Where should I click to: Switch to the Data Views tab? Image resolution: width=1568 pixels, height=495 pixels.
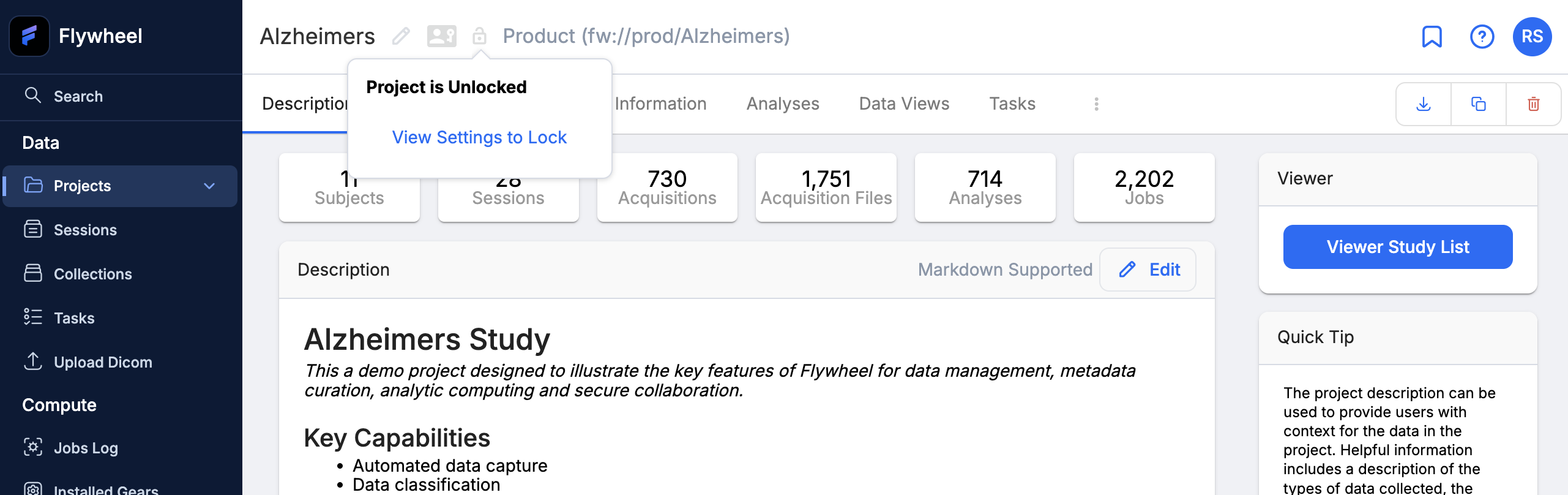[x=904, y=104]
